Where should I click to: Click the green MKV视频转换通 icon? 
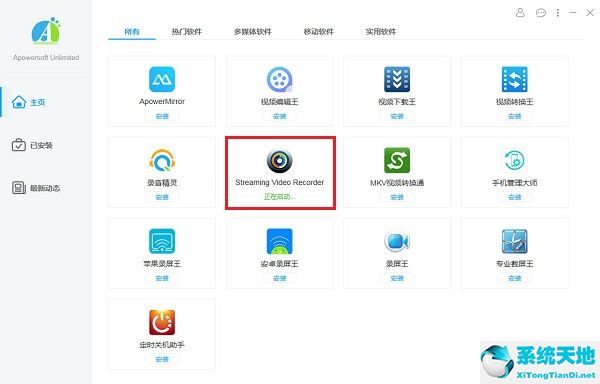point(397,160)
